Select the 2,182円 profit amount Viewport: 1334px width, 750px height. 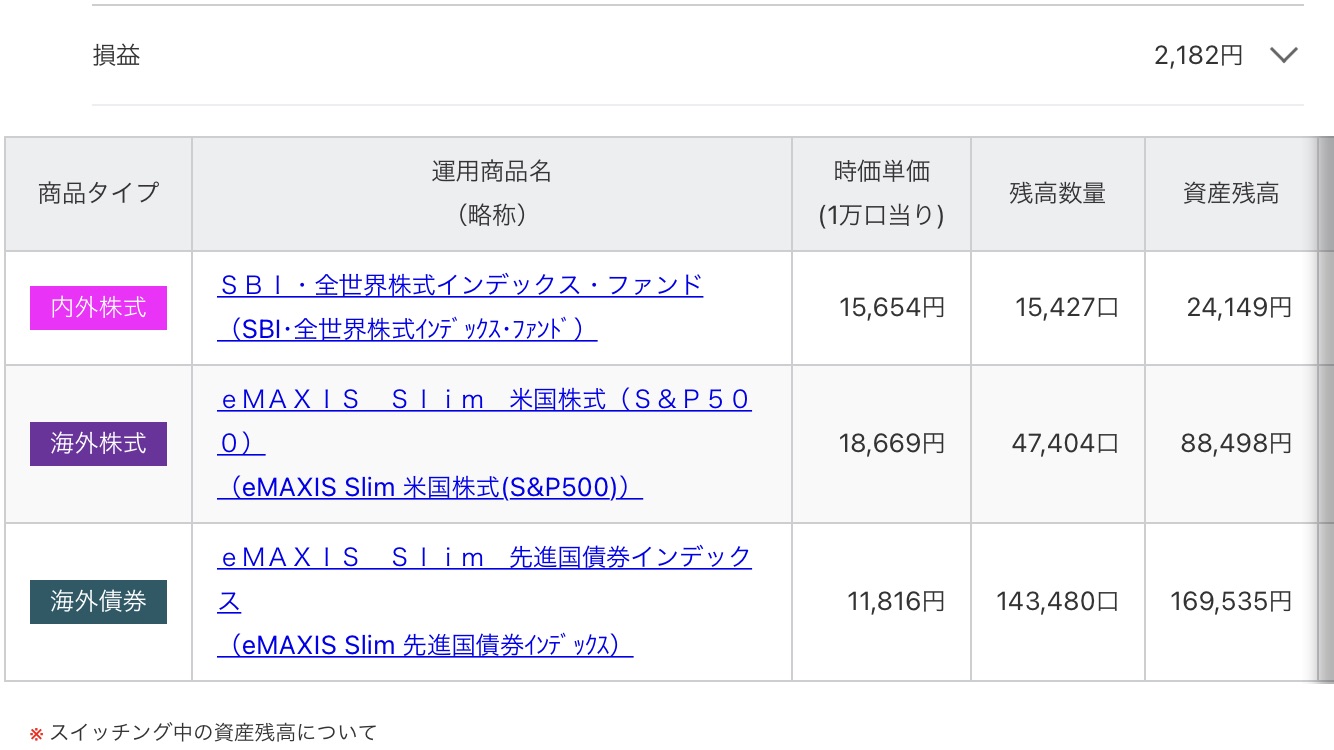point(1198,56)
